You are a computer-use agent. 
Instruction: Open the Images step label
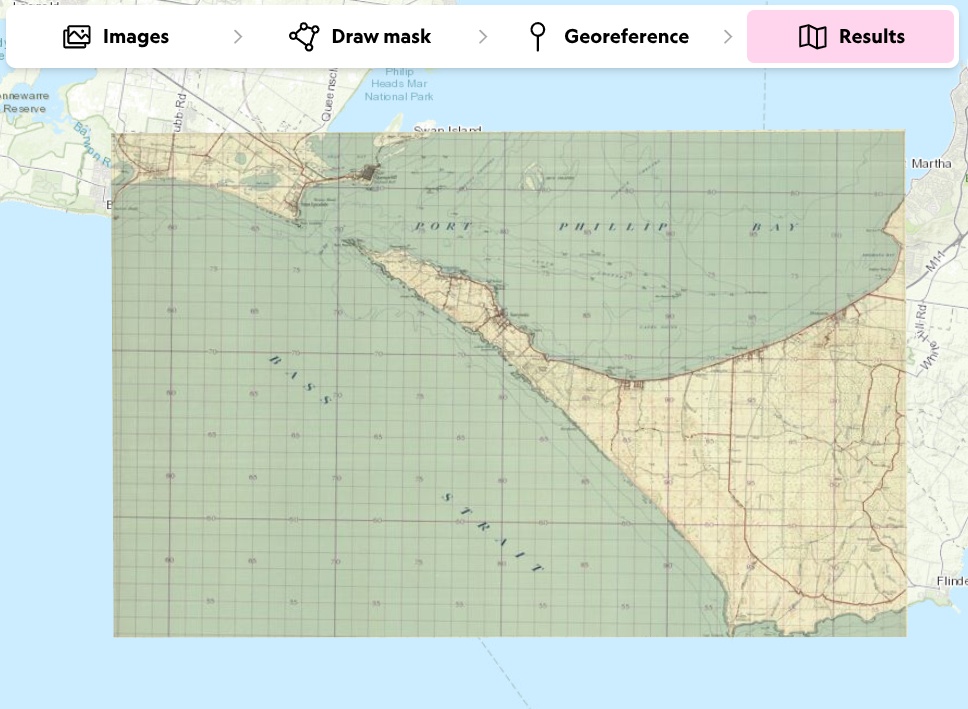click(x=136, y=37)
